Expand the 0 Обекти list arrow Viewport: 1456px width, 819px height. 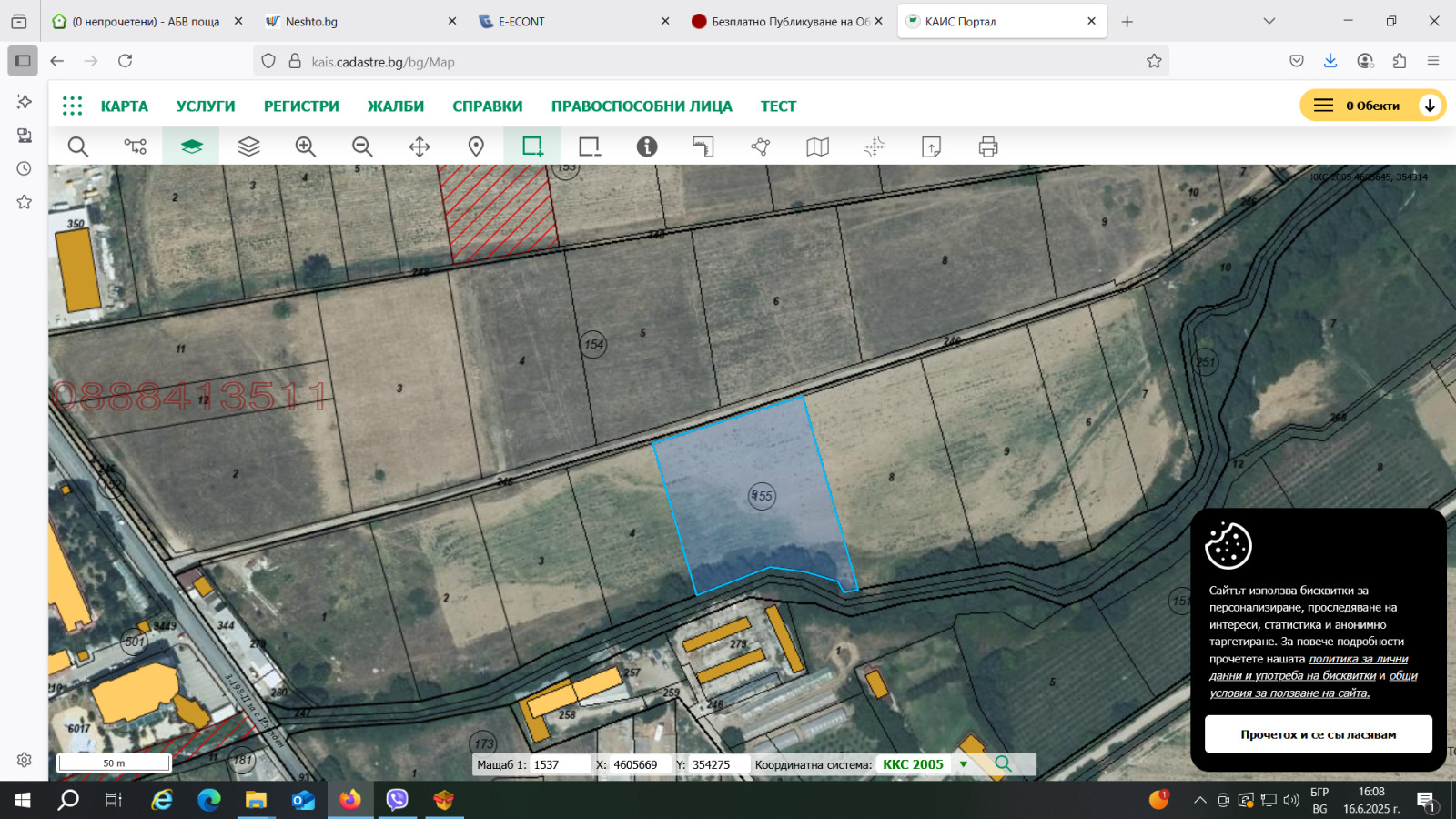pos(1430,106)
